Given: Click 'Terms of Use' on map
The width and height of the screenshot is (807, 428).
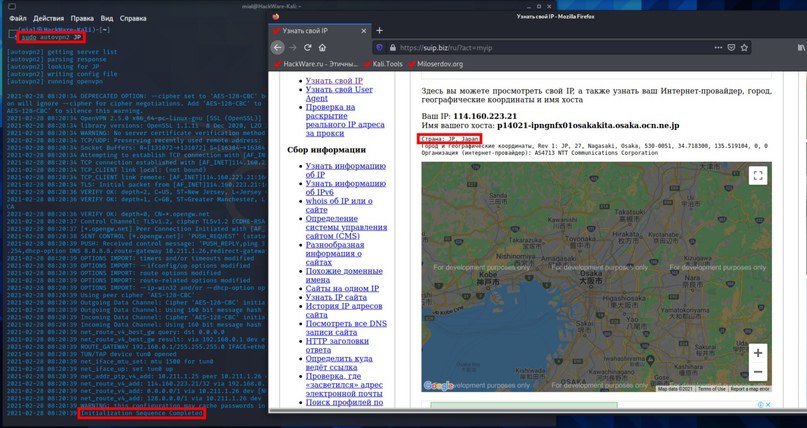Looking at the screenshot, I should pyautogui.click(x=712, y=389).
